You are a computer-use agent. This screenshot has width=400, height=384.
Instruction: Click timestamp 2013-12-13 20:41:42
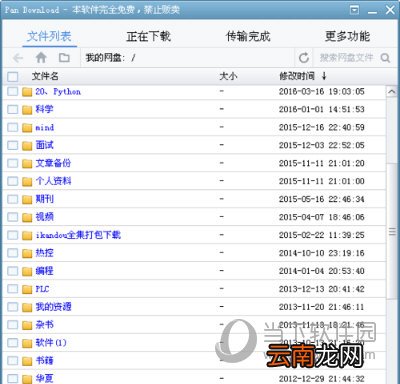tap(322, 289)
